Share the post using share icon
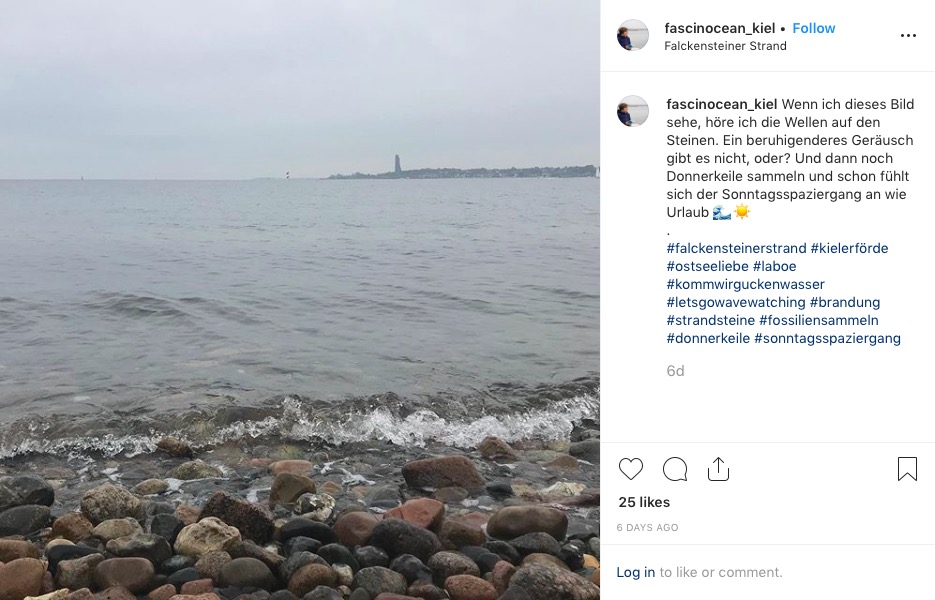This screenshot has height=600, width=935. (x=718, y=469)
